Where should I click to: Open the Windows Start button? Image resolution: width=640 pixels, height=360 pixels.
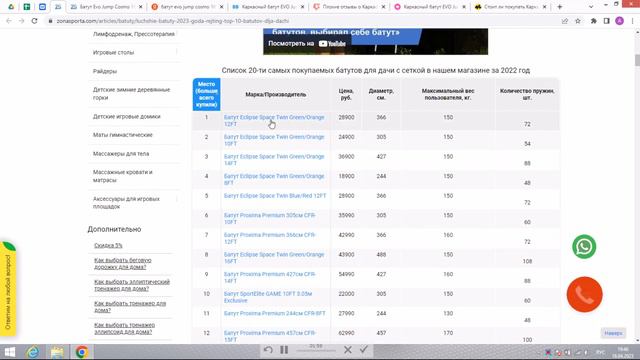tap(9, 352)
